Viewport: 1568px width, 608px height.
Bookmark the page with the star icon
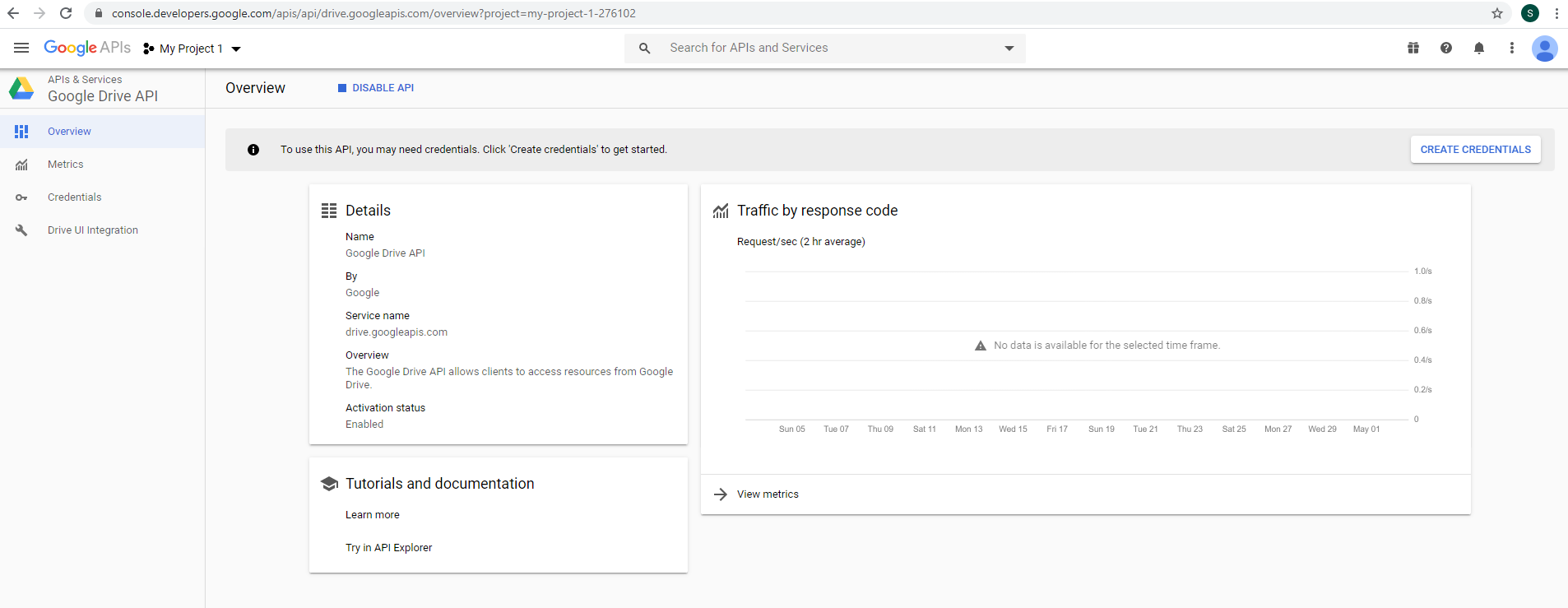1497,13
